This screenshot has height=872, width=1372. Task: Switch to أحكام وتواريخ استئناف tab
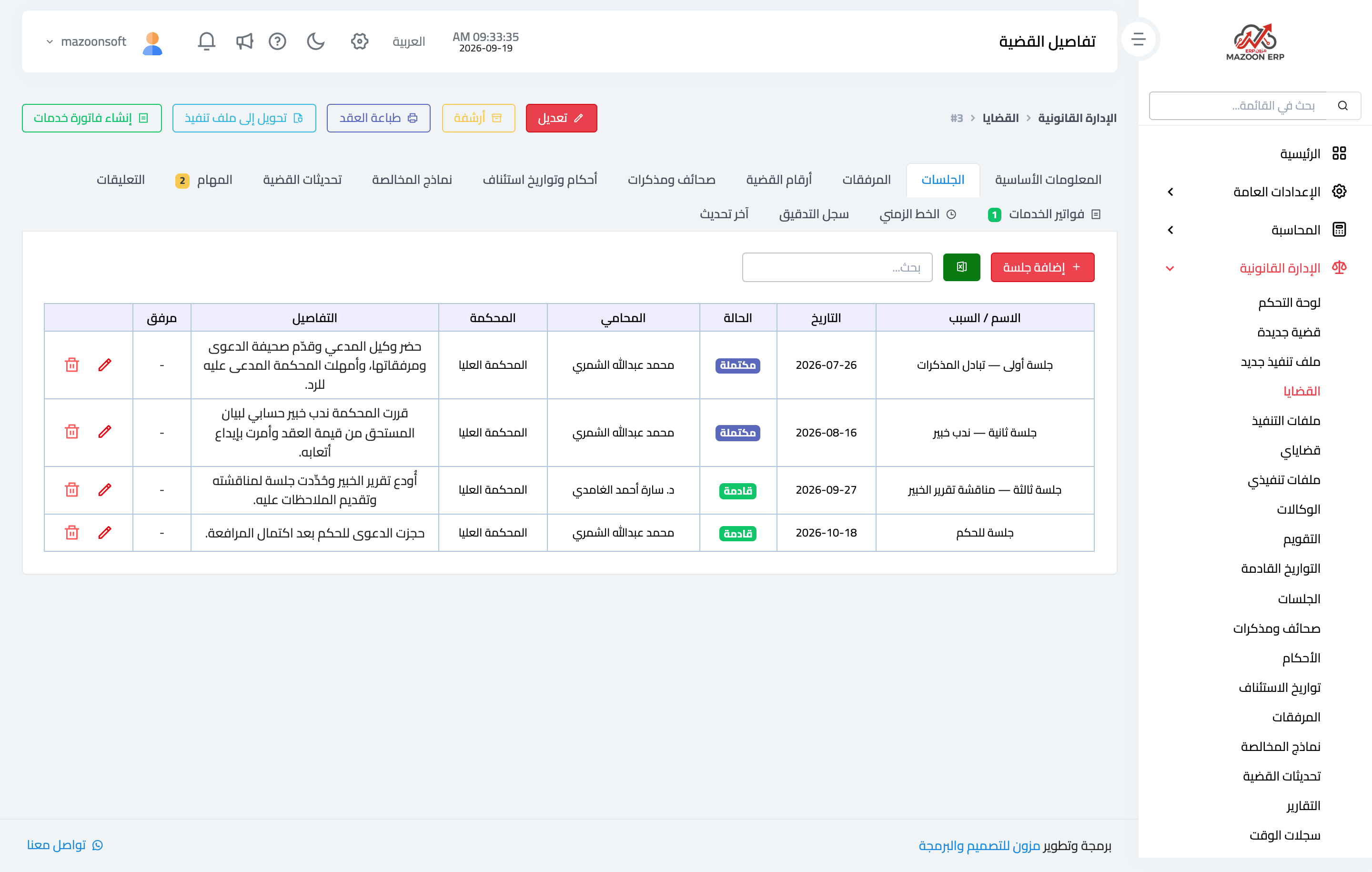(540, 180)
